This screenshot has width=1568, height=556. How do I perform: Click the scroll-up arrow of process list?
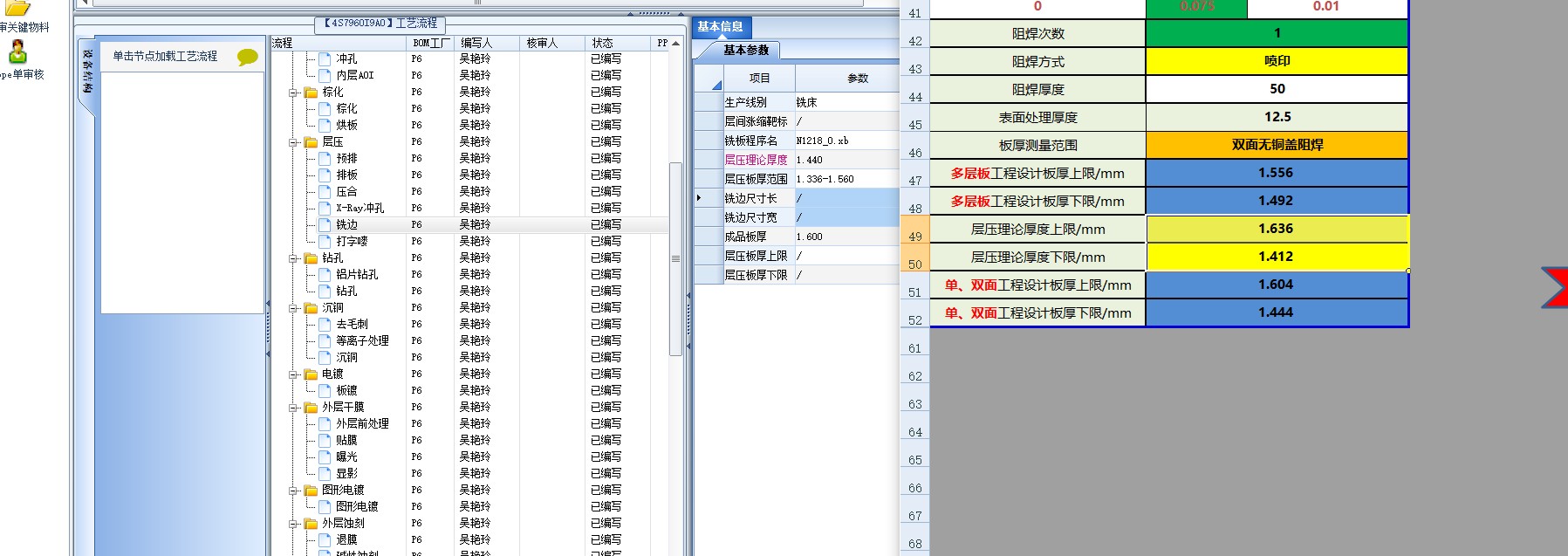point(675,43)
